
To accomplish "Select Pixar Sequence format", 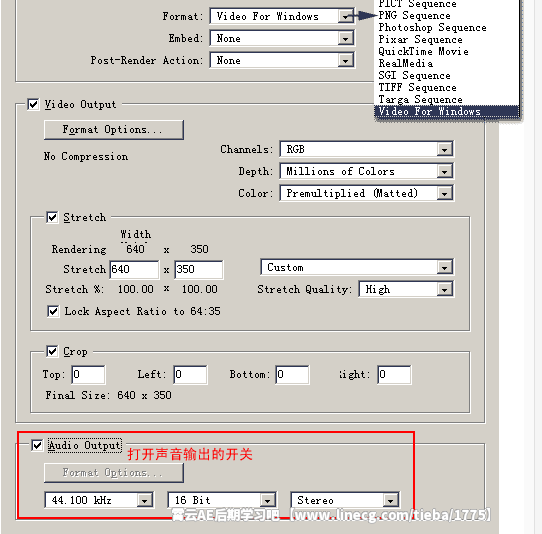I will click(x=420, y=39).
